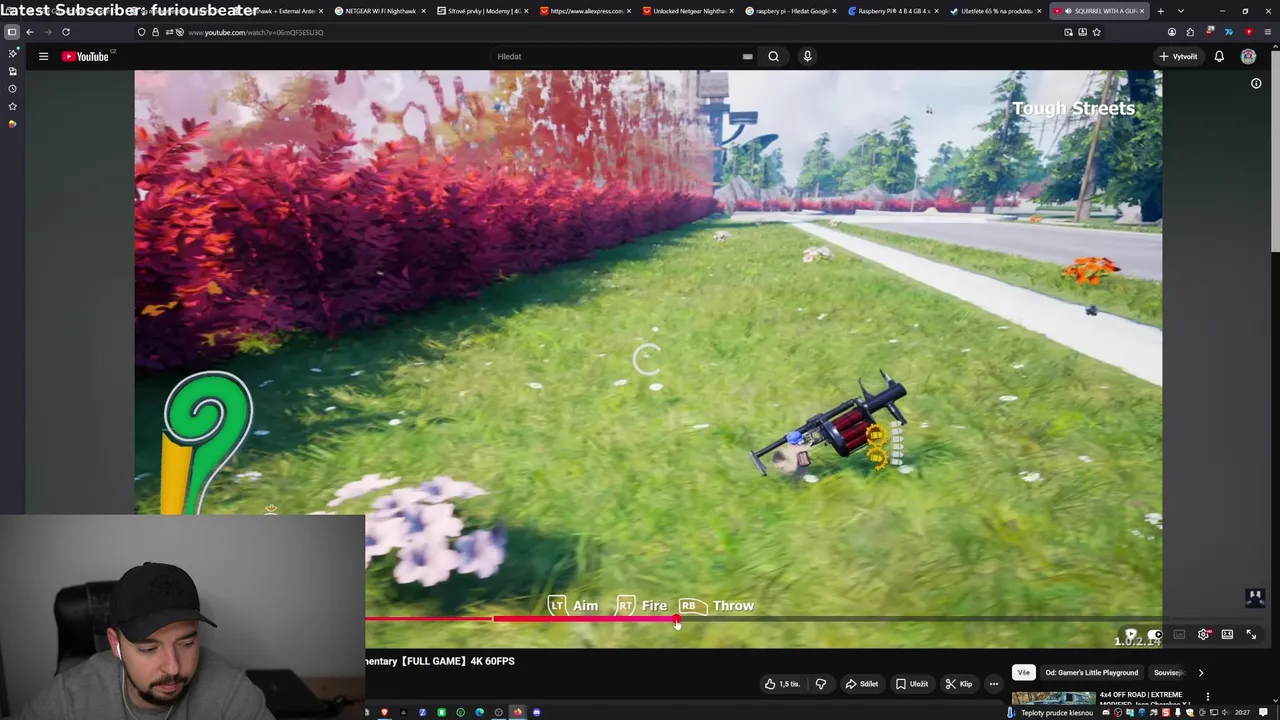
Task: Open browser sidebar history clock icon
Action: click(12, 89)
